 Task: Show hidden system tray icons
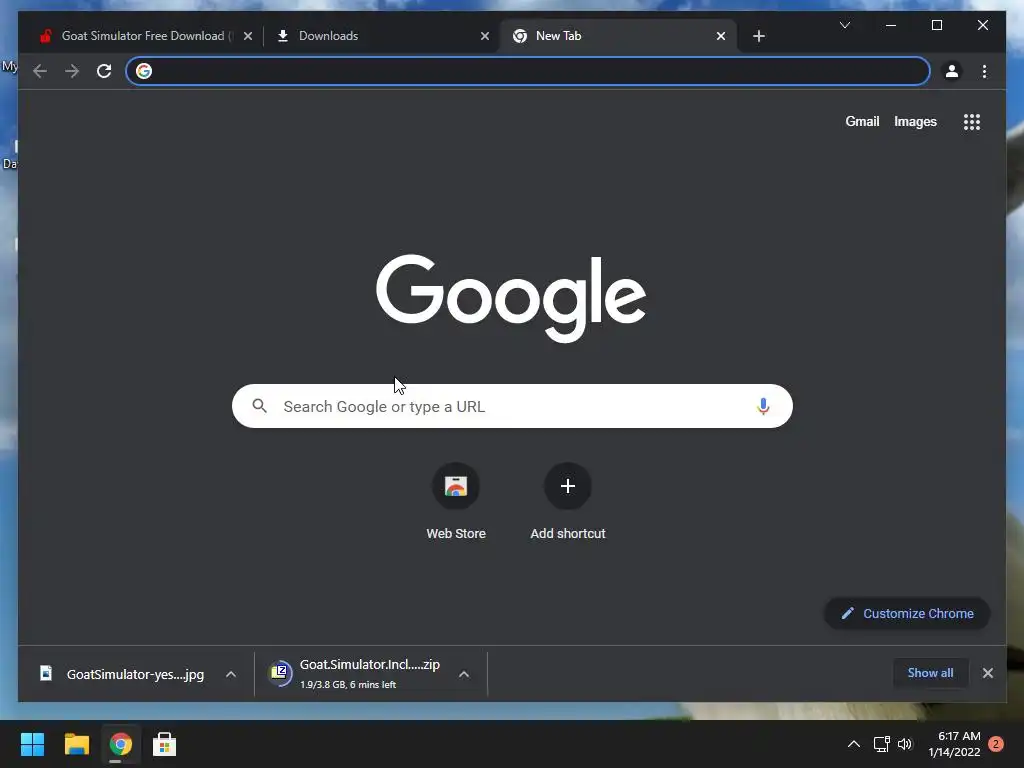[x=854, y=744]
